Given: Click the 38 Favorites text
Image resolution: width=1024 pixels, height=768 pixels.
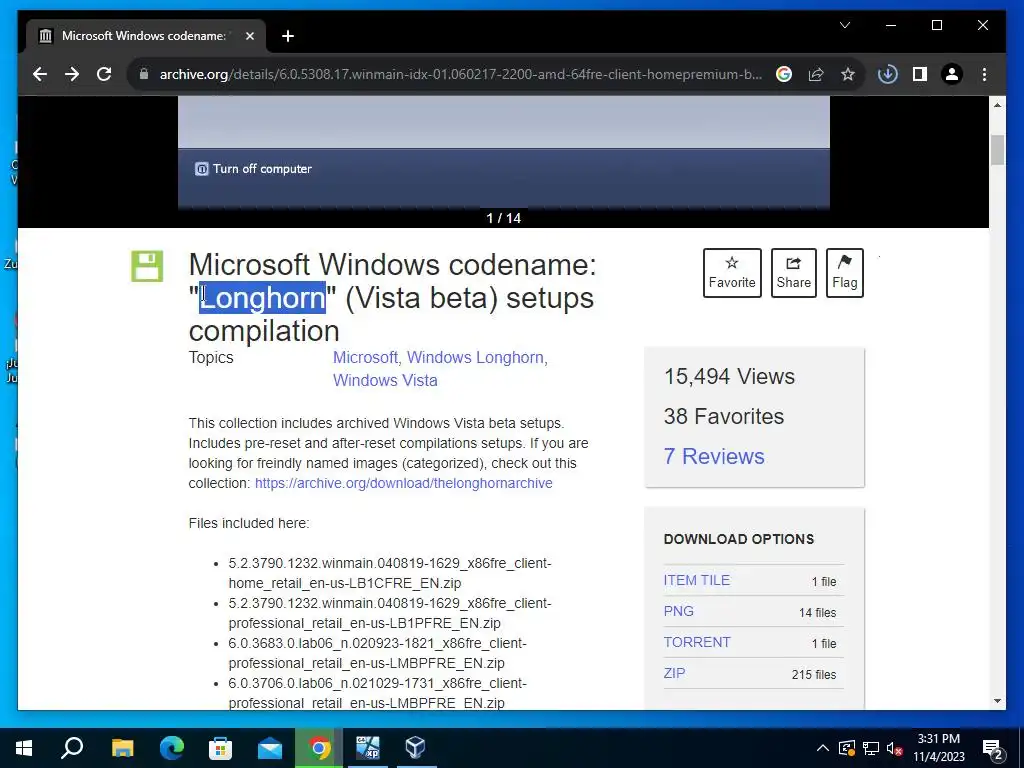Looking at the screenshot, I should [724, 417].
